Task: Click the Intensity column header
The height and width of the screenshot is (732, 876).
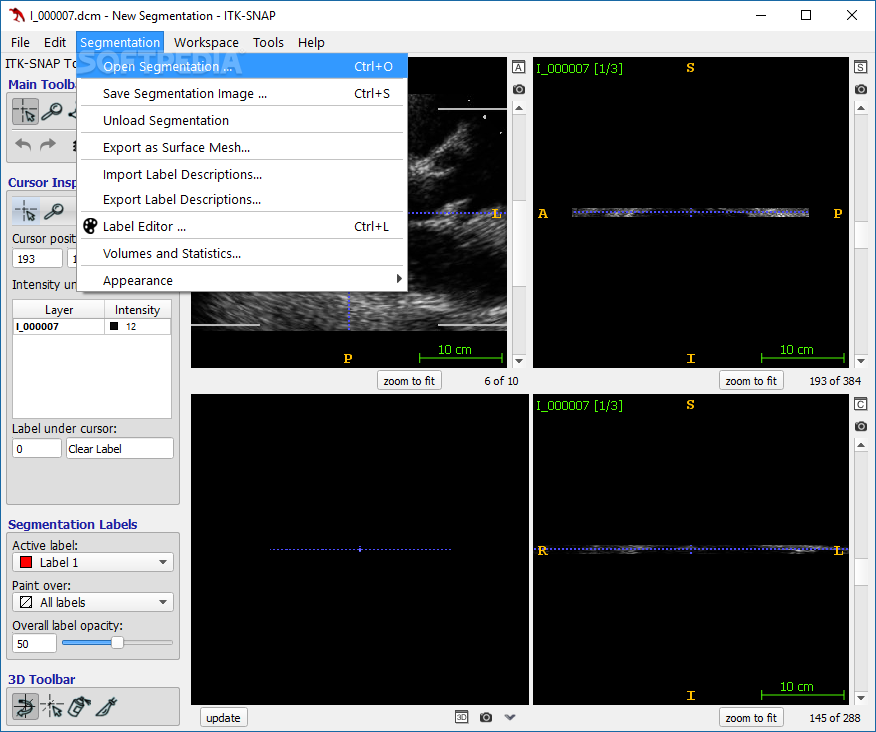Action: click(x=137, y=310)
